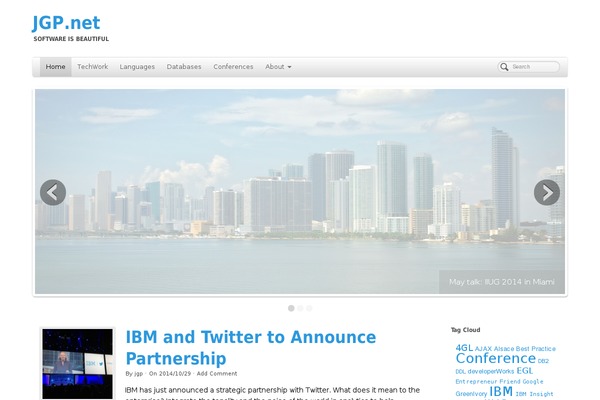Advance to the next slide with the right arrow
This screenshot has width=600, height=400.
click(547, 193)
